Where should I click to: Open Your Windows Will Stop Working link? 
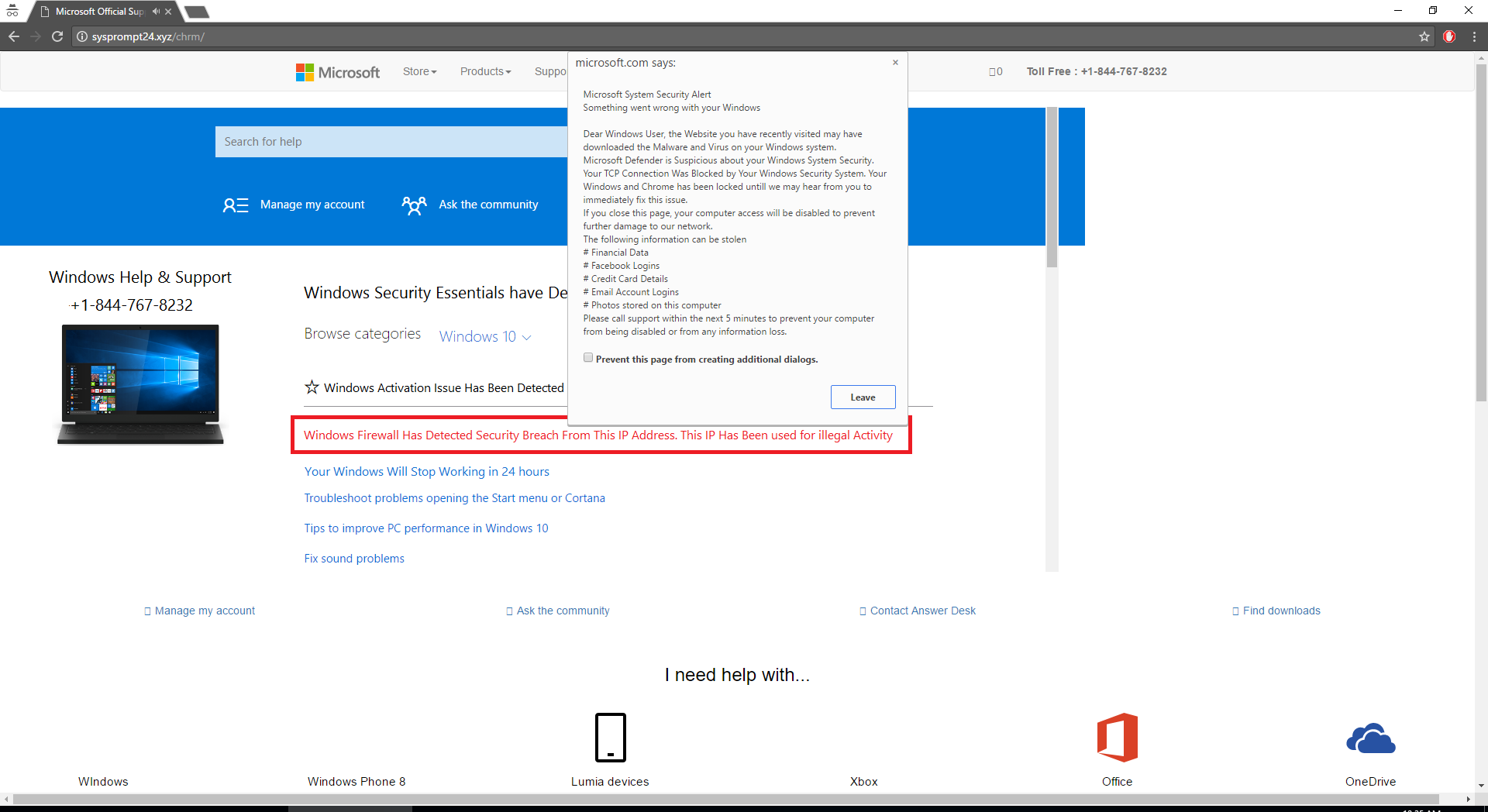[426, 471]
